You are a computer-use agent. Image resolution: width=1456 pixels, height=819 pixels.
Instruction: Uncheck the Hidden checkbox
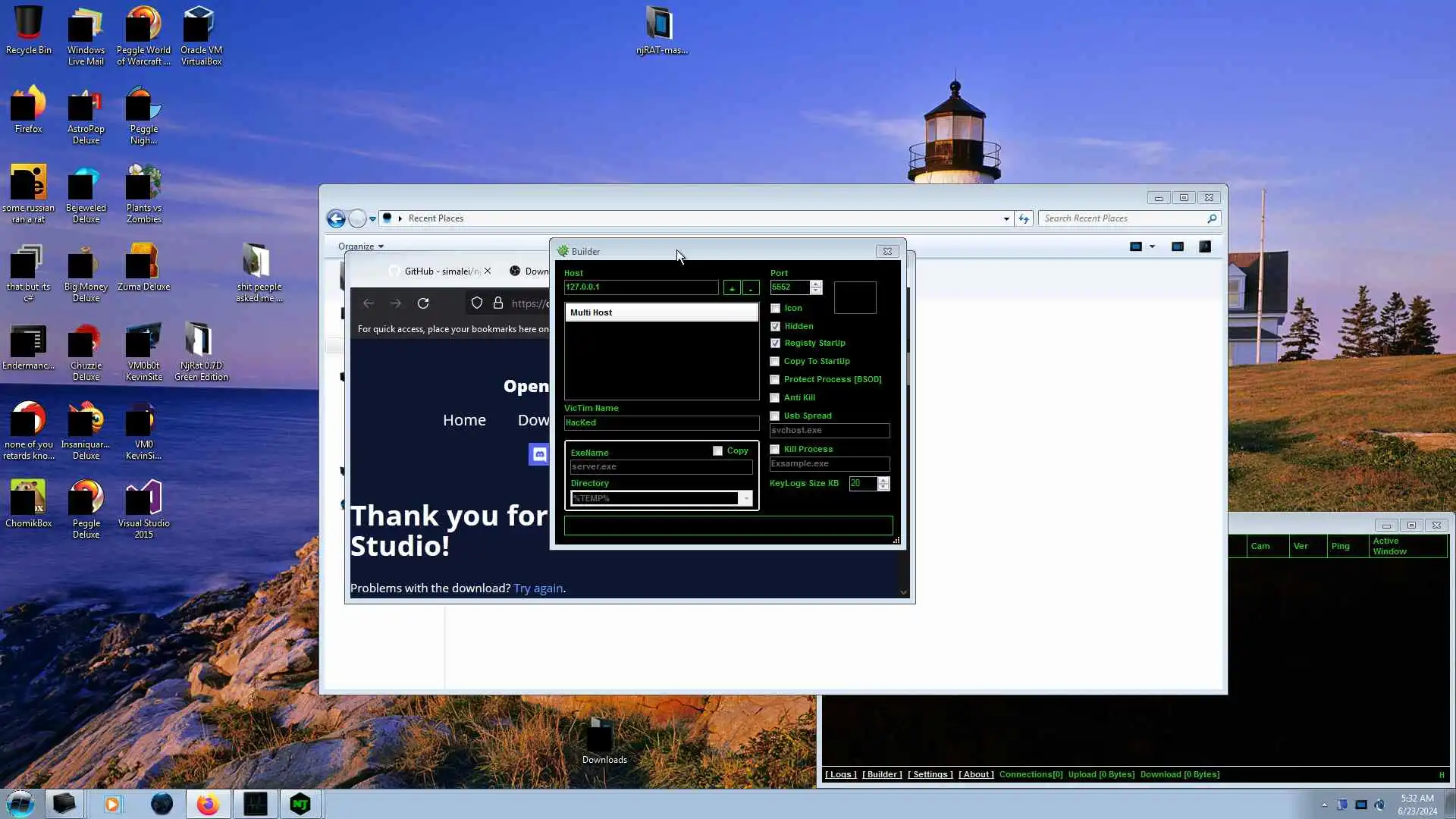click(775, 326)
